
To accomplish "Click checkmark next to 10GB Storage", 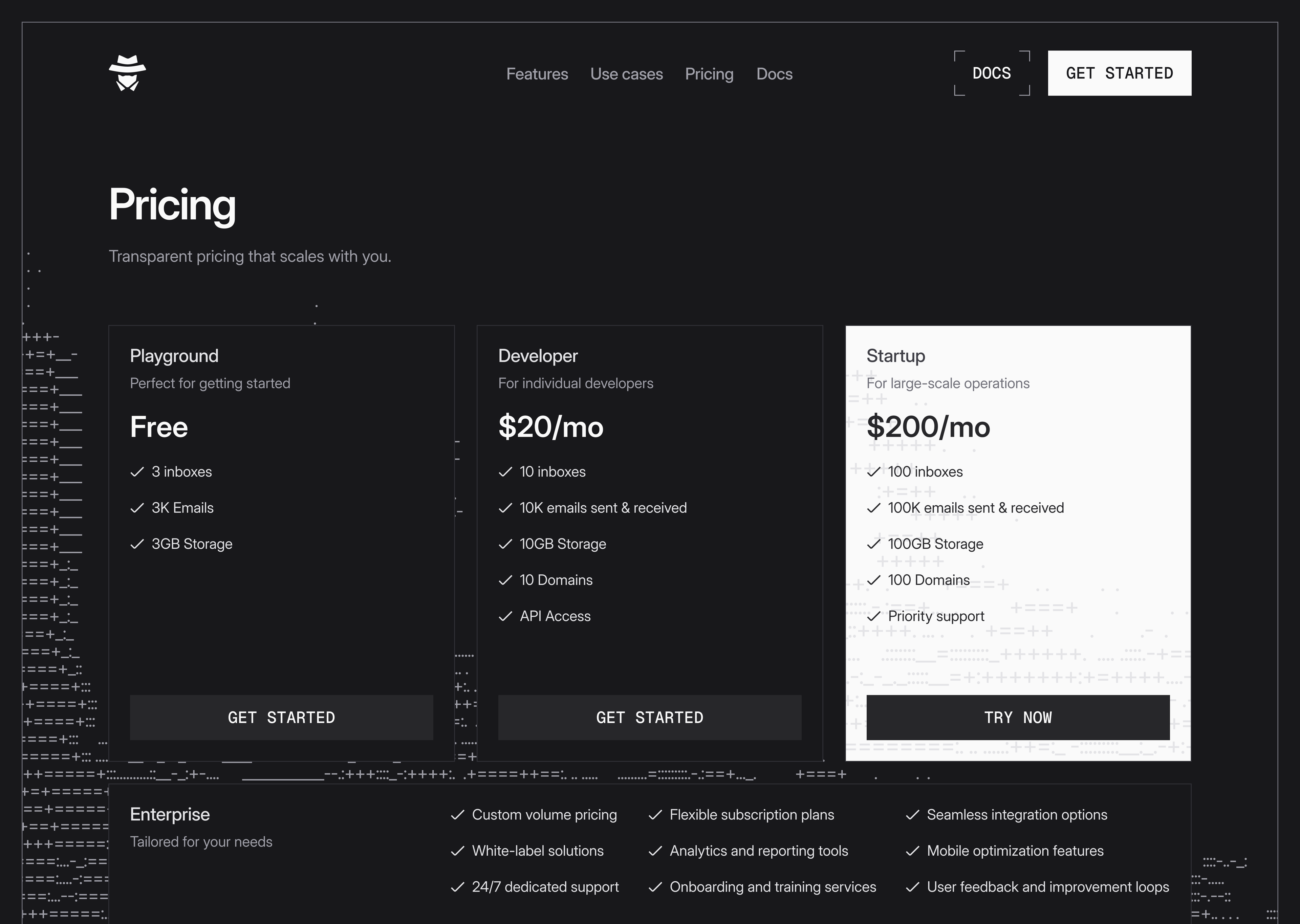I will coord(505,544).
